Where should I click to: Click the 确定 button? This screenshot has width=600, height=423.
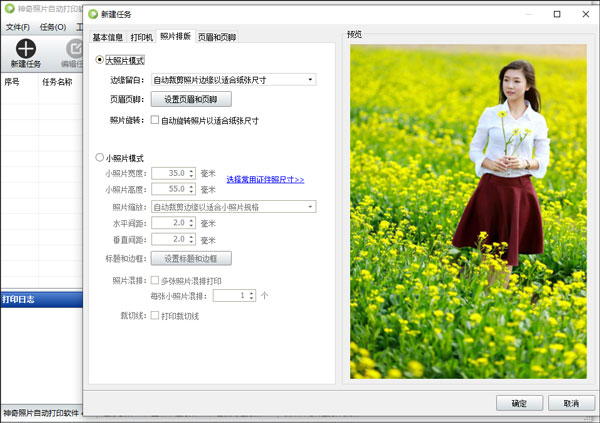[x=519, y=403]
